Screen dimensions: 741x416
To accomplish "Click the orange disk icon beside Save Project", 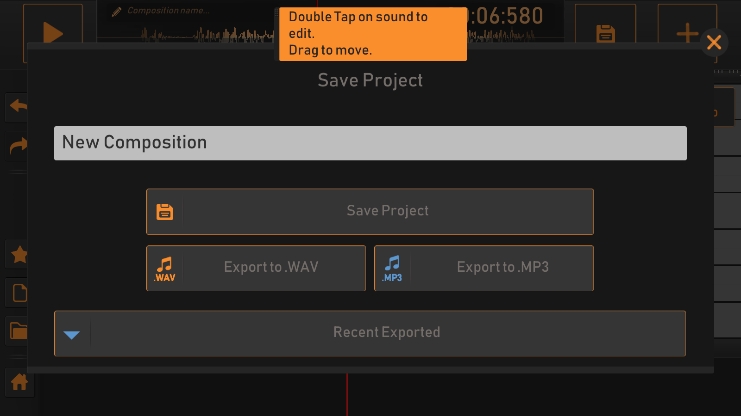I will click(x=165, y=211).
